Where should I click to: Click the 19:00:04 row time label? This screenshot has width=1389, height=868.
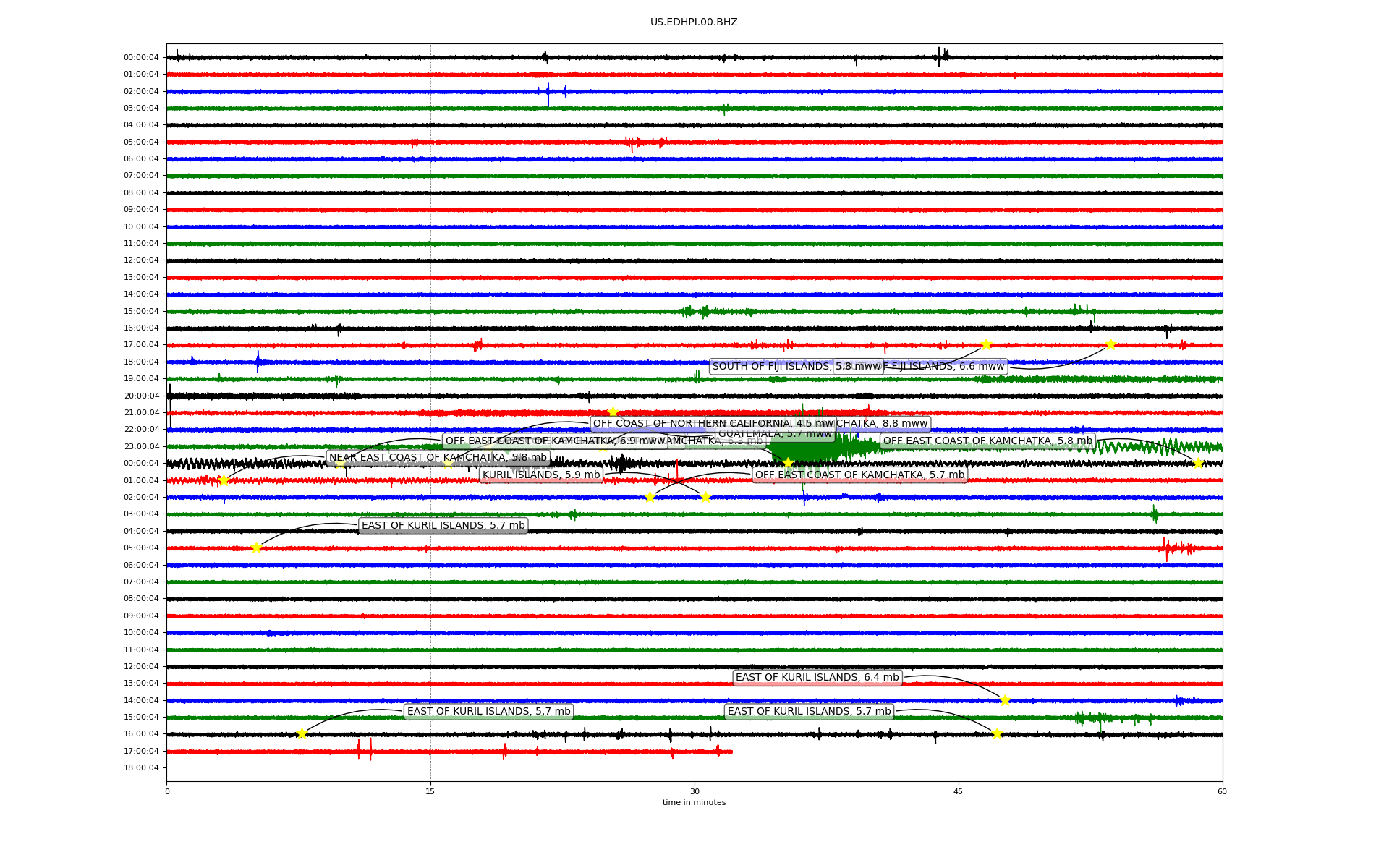click(141, 379)
